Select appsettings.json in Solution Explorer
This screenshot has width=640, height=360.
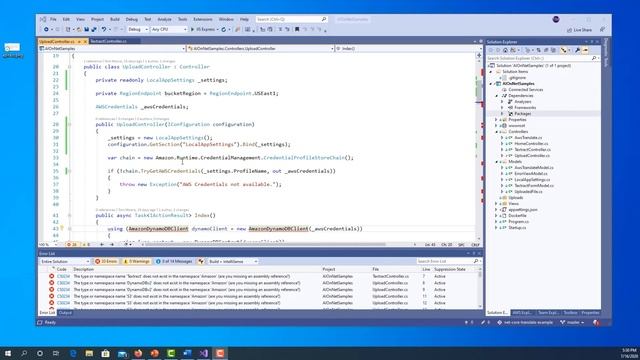pyautogui.click(x=522, y=210)
